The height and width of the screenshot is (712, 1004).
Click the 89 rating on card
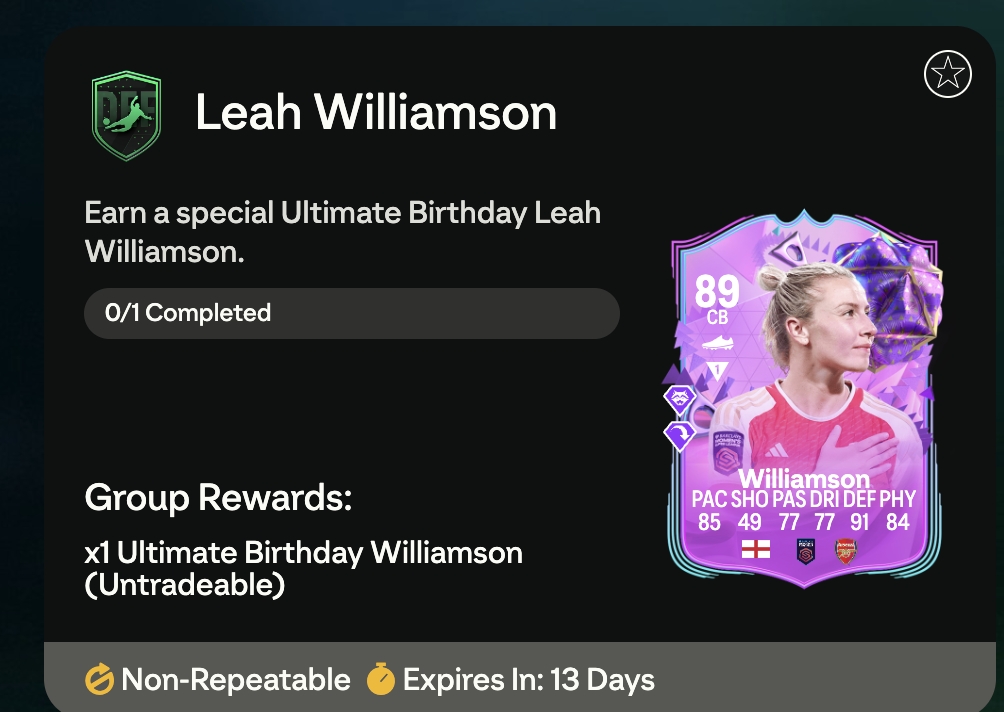point(717,291)
